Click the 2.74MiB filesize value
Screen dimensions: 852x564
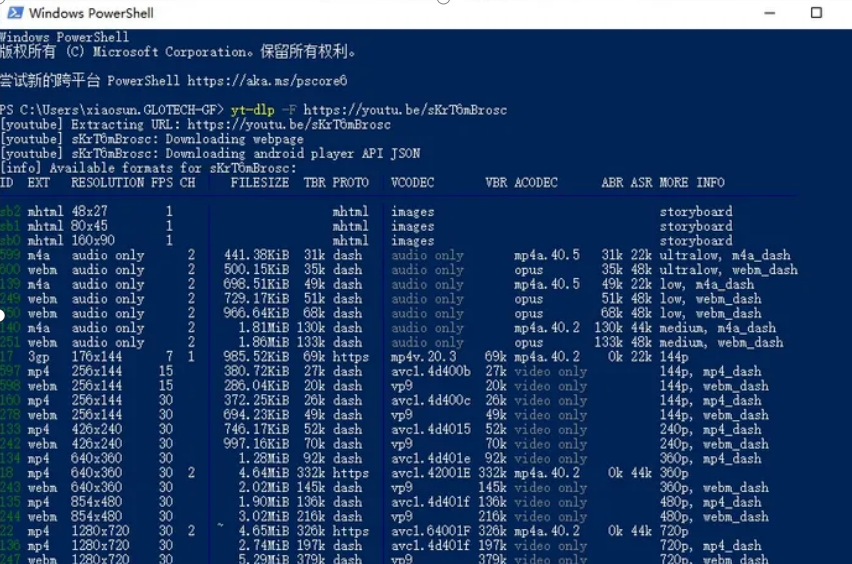pos(264,546)
